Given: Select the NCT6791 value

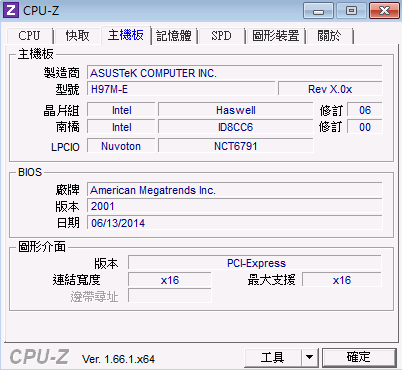Looking at the screenshot, I should pos(236,146).
